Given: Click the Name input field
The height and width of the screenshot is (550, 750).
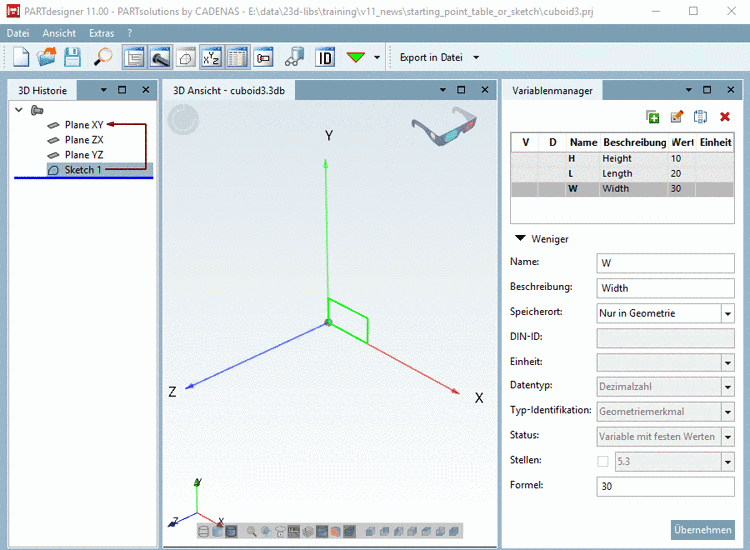Looking at the screenshot, I should [x=665, y=263].
